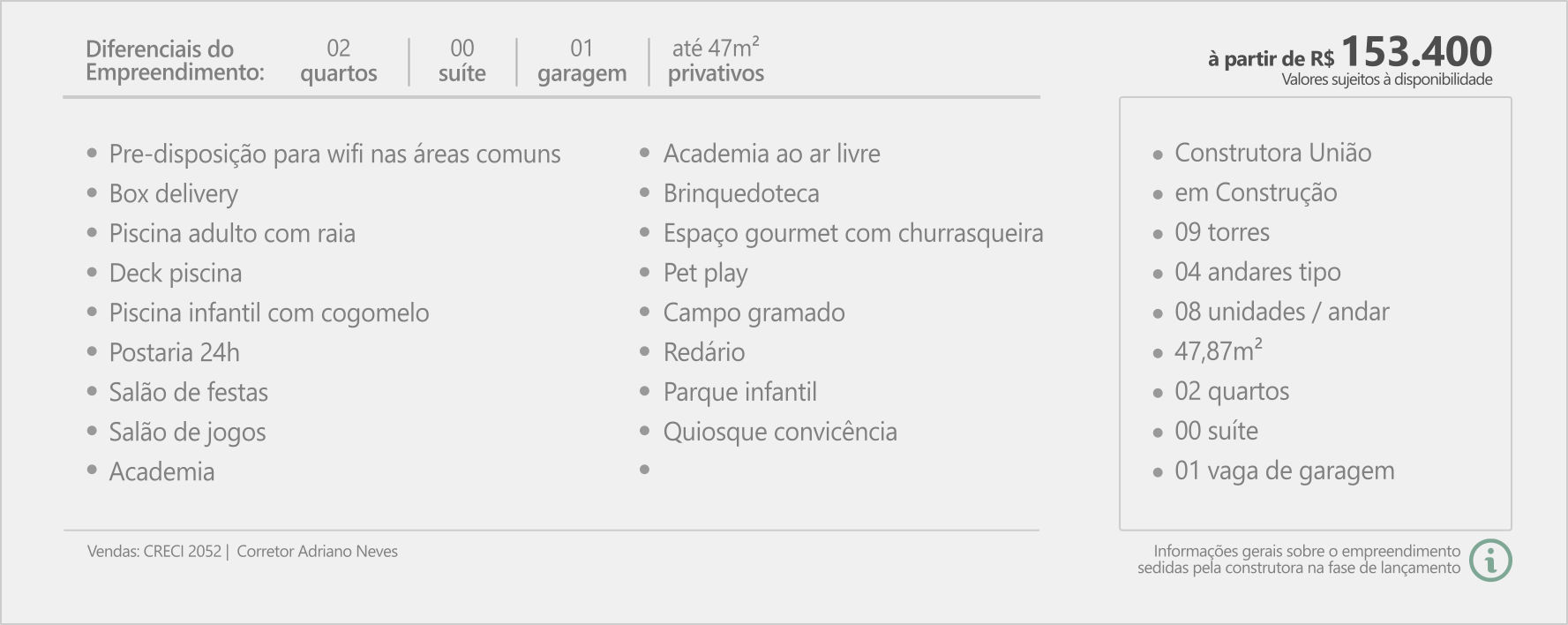Click '08 unidades / andar' entry
This screenshot has height=625, width=1568.
(1282, 312)
